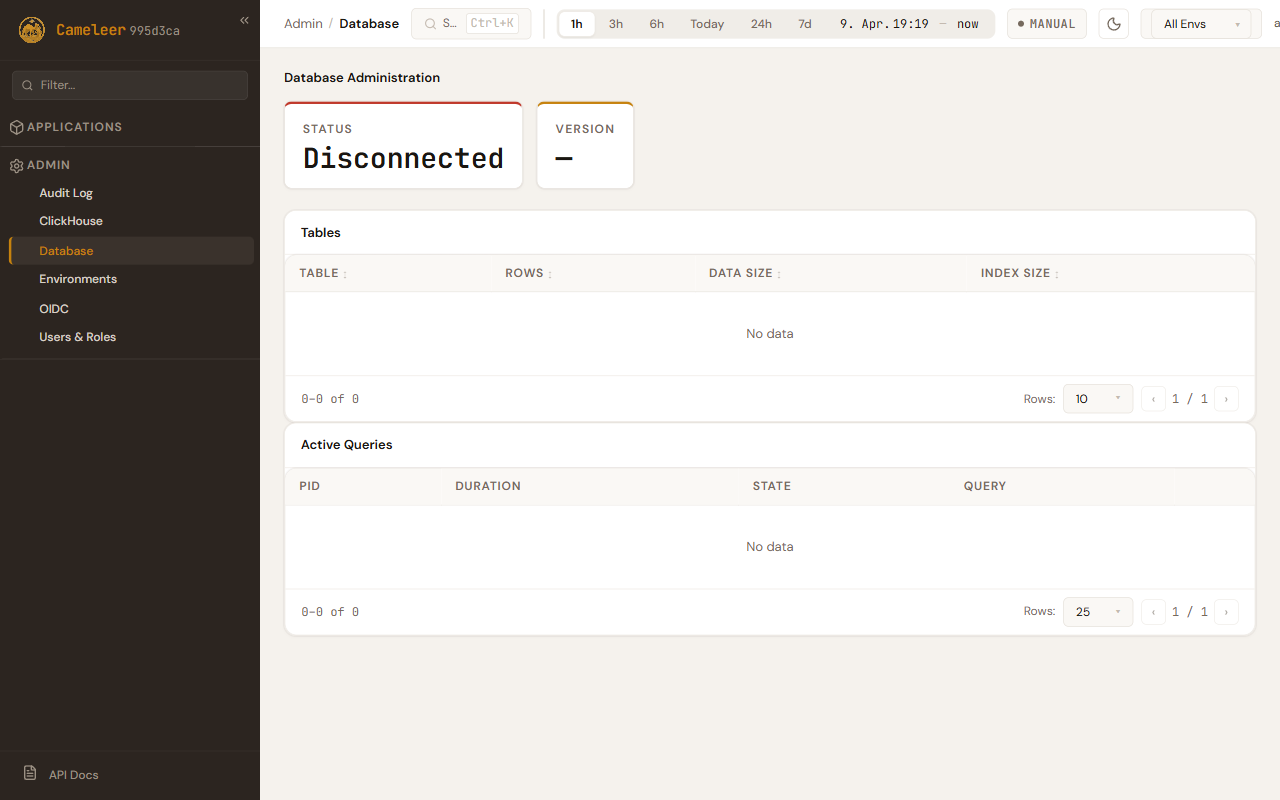Select the Today time range button

click(x=707, y=24)
